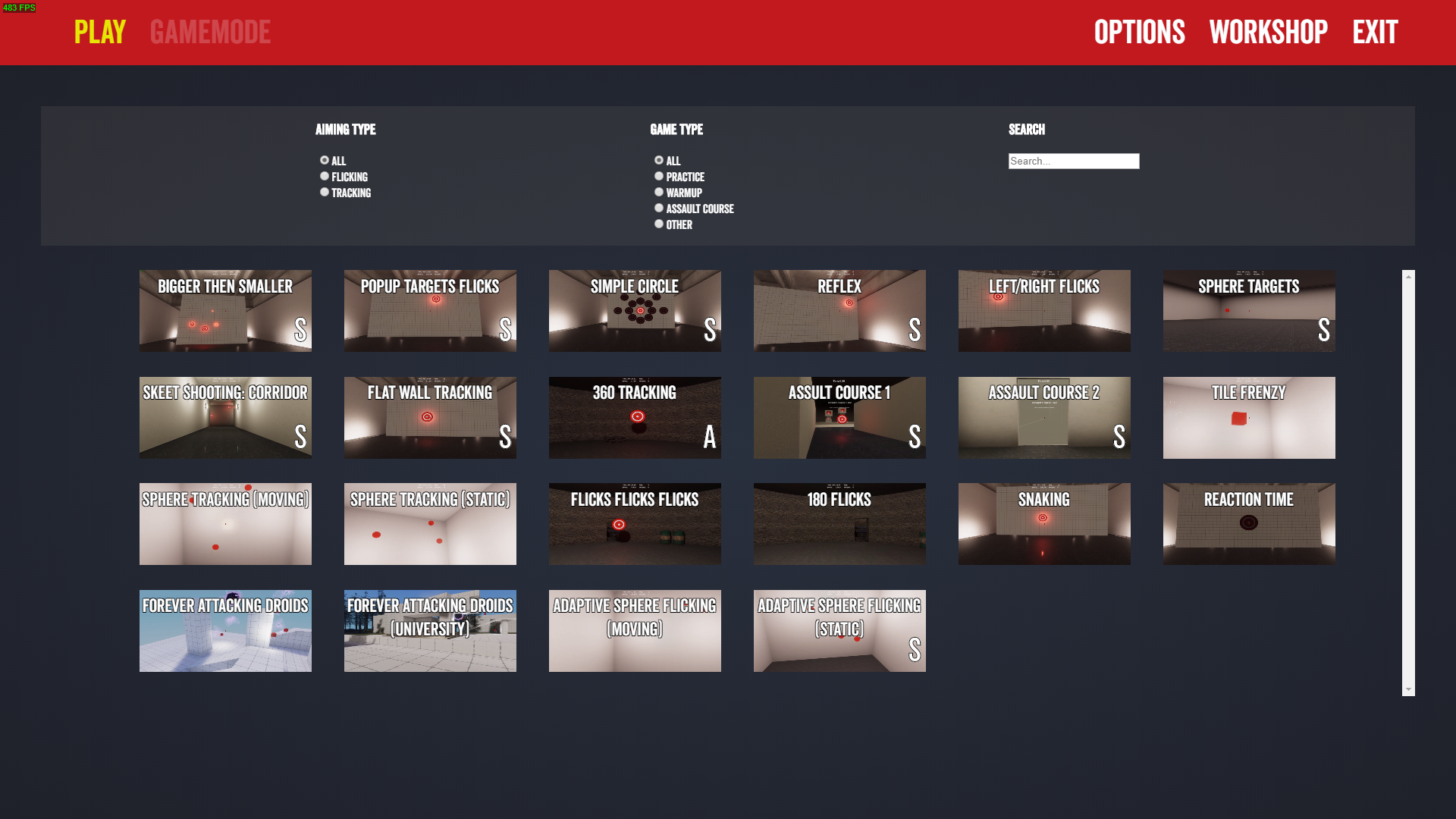Image resolution: width=1456 pixels, height=819 pixels.
Task: Select the Tracking aiming type radio
Action: tap(325, 192)
